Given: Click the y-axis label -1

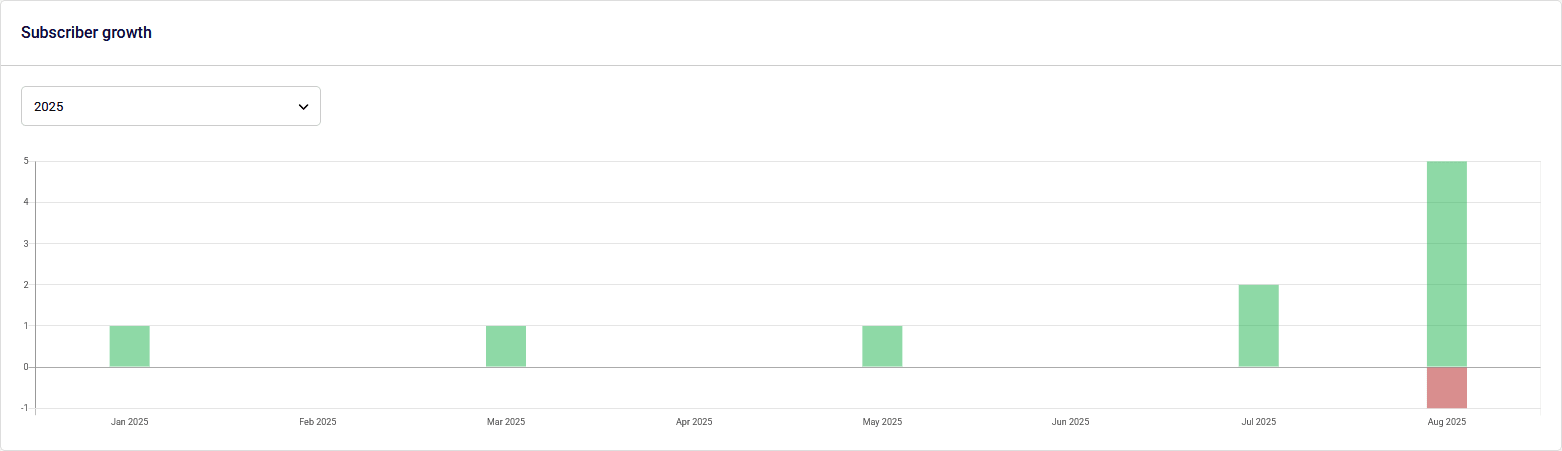Looking at the screenshot, I should click(23, 408).
